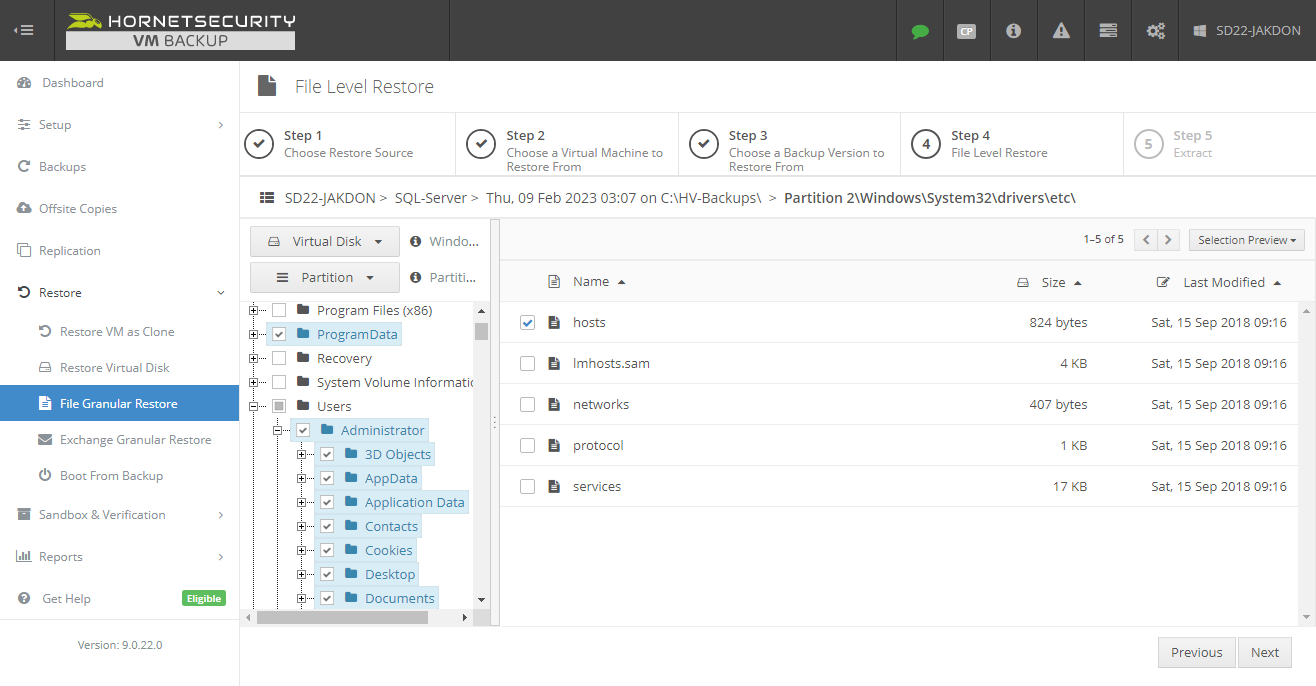Click the CP (Control Panel) icon in header
The image size is (1316, 686).
966,31
